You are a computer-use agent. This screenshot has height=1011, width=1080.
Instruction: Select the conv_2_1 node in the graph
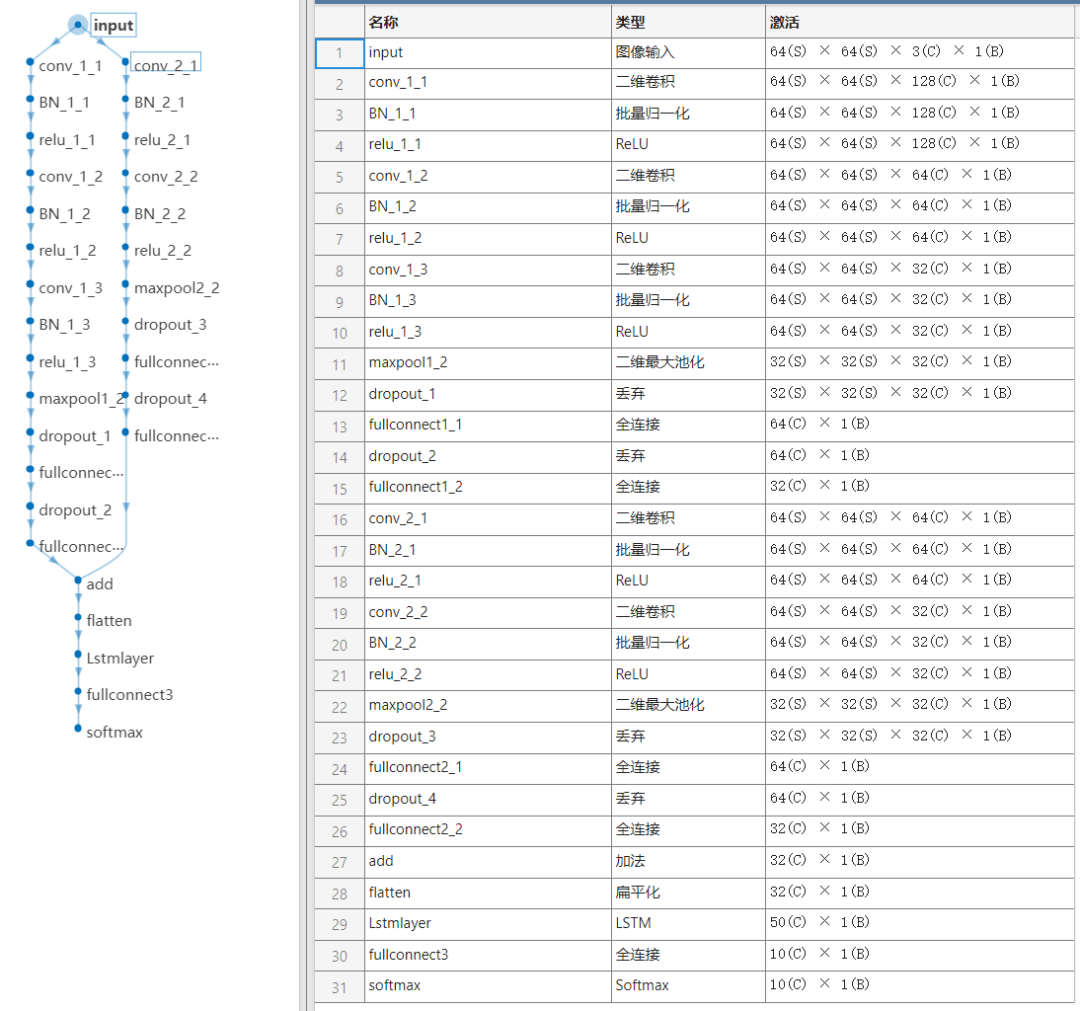click(165, 65)
